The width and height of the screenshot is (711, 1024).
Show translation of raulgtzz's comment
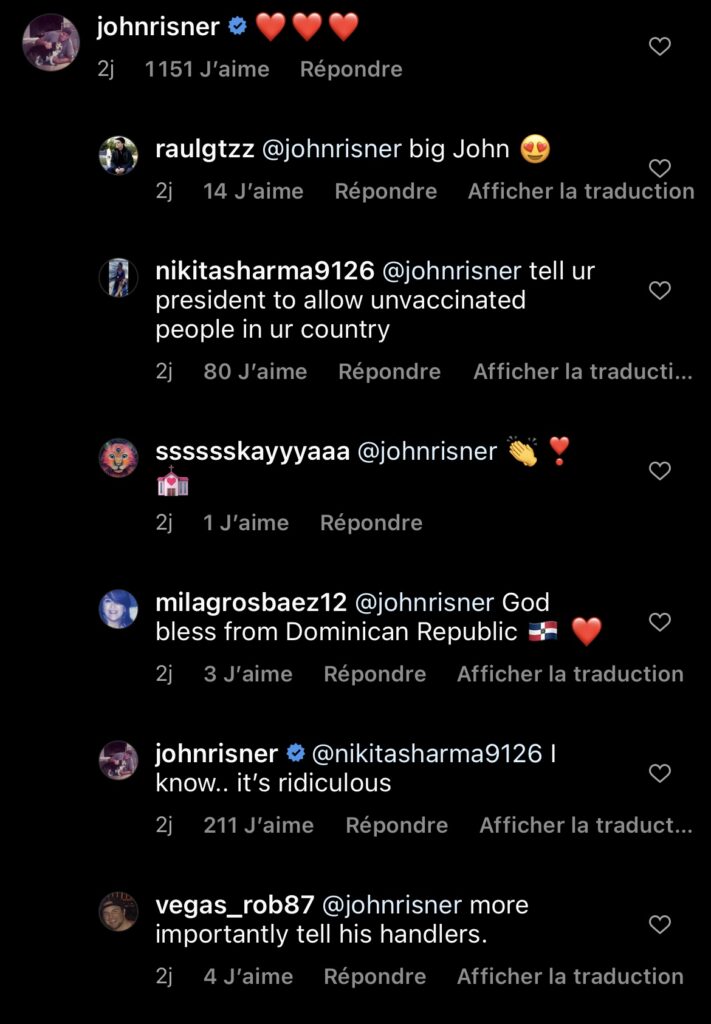(581, 191)
